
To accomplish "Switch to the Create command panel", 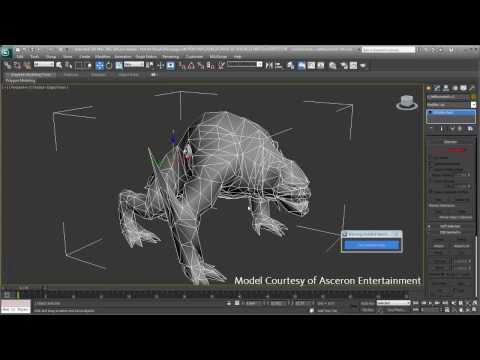I will pyautogui.click(x=428, y=88).
